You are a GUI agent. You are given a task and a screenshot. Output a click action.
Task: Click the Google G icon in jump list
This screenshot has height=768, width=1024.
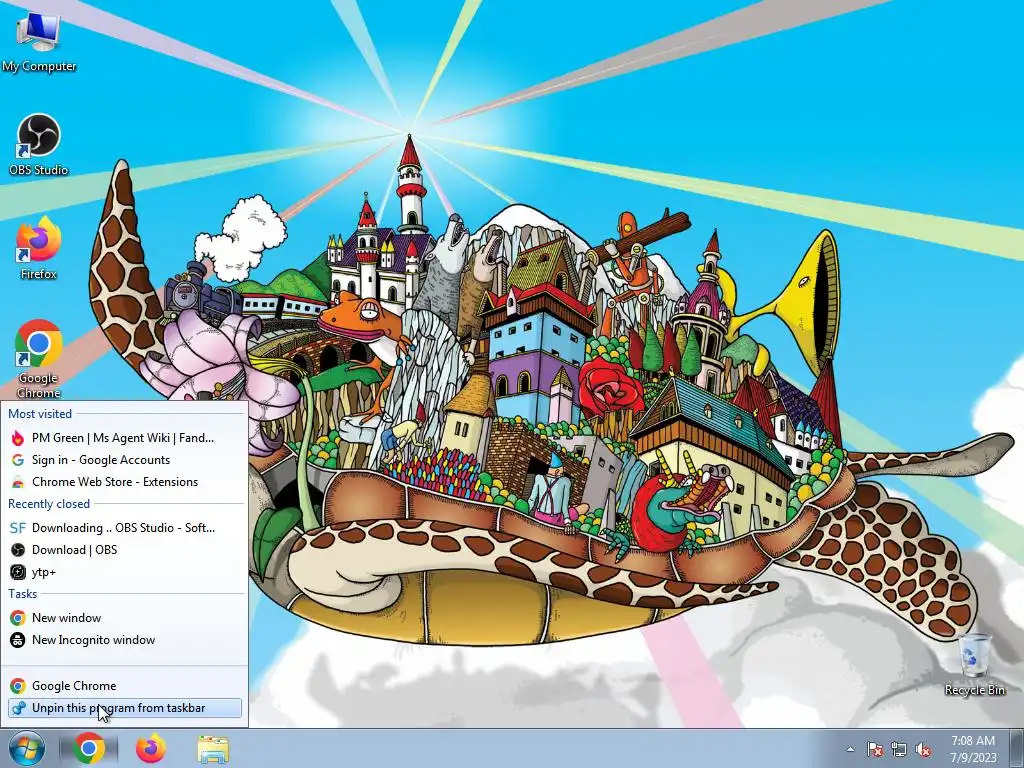click(18, 460)
